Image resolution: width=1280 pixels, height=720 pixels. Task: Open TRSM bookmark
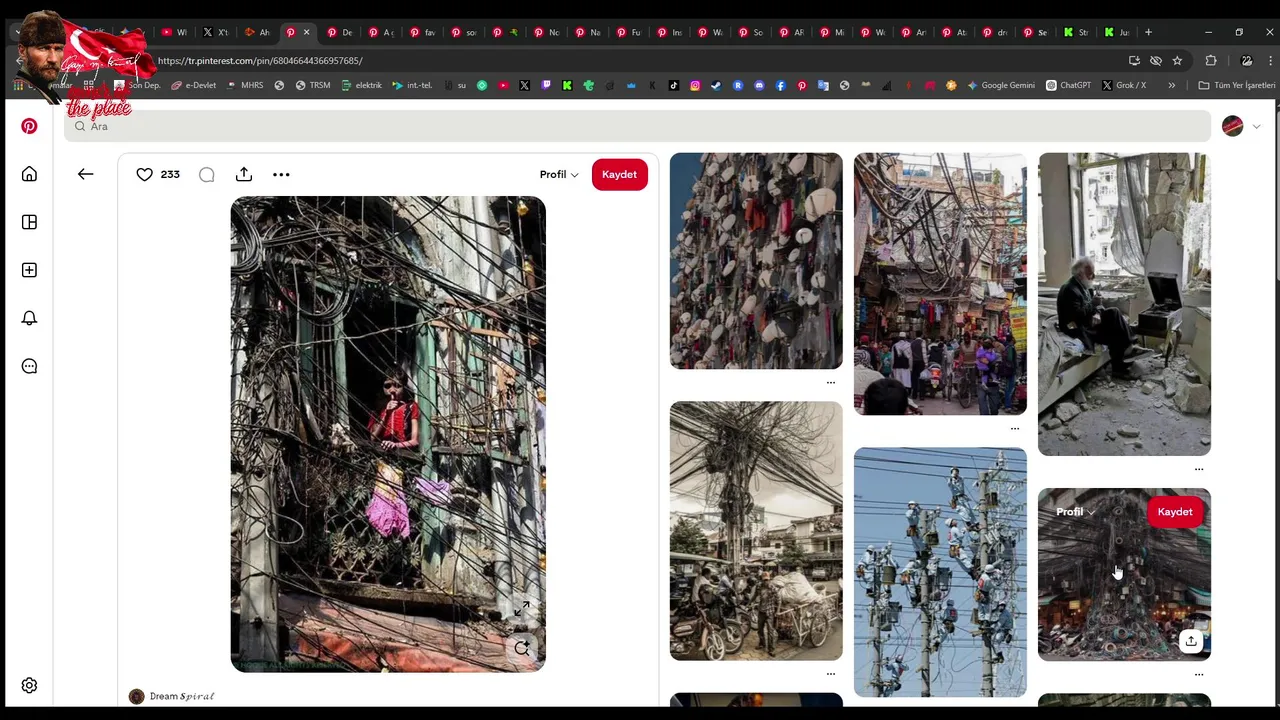coord(313,85)
